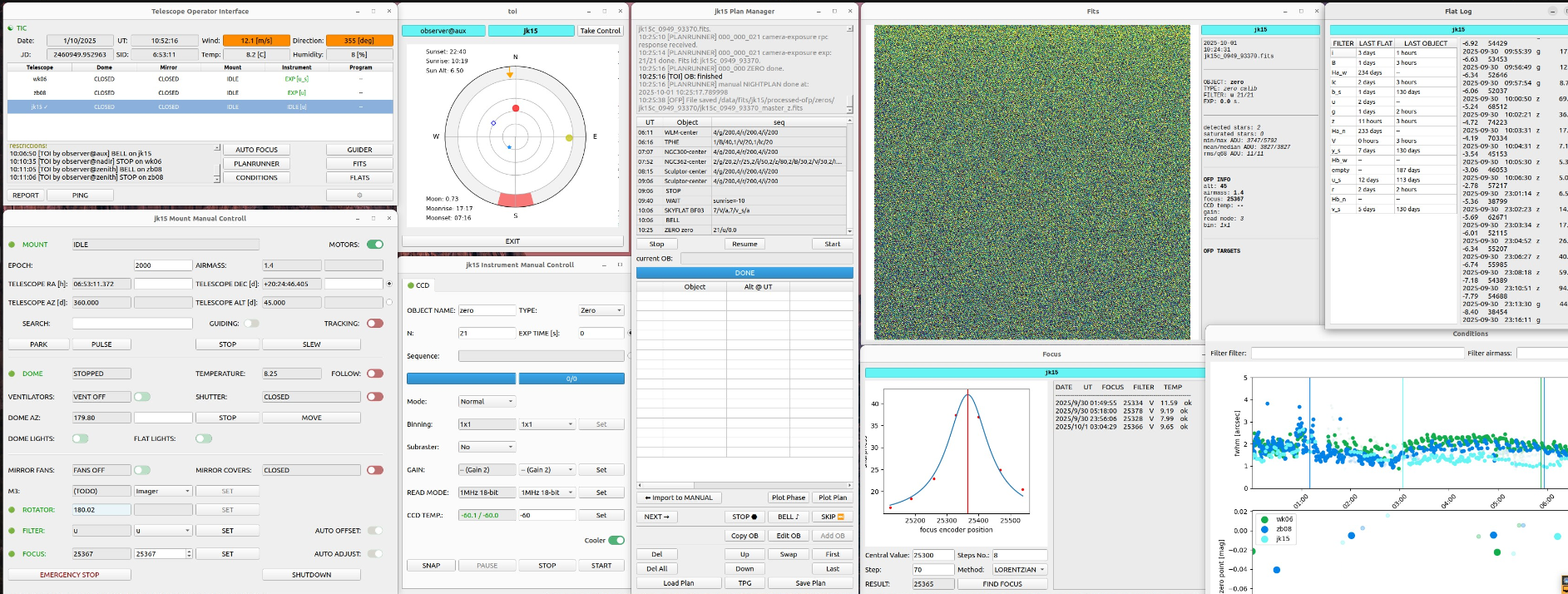The height and width of the screenshot is (594, 1568).
Task: Turn off the MOTORS toggle
Action: 375,245
